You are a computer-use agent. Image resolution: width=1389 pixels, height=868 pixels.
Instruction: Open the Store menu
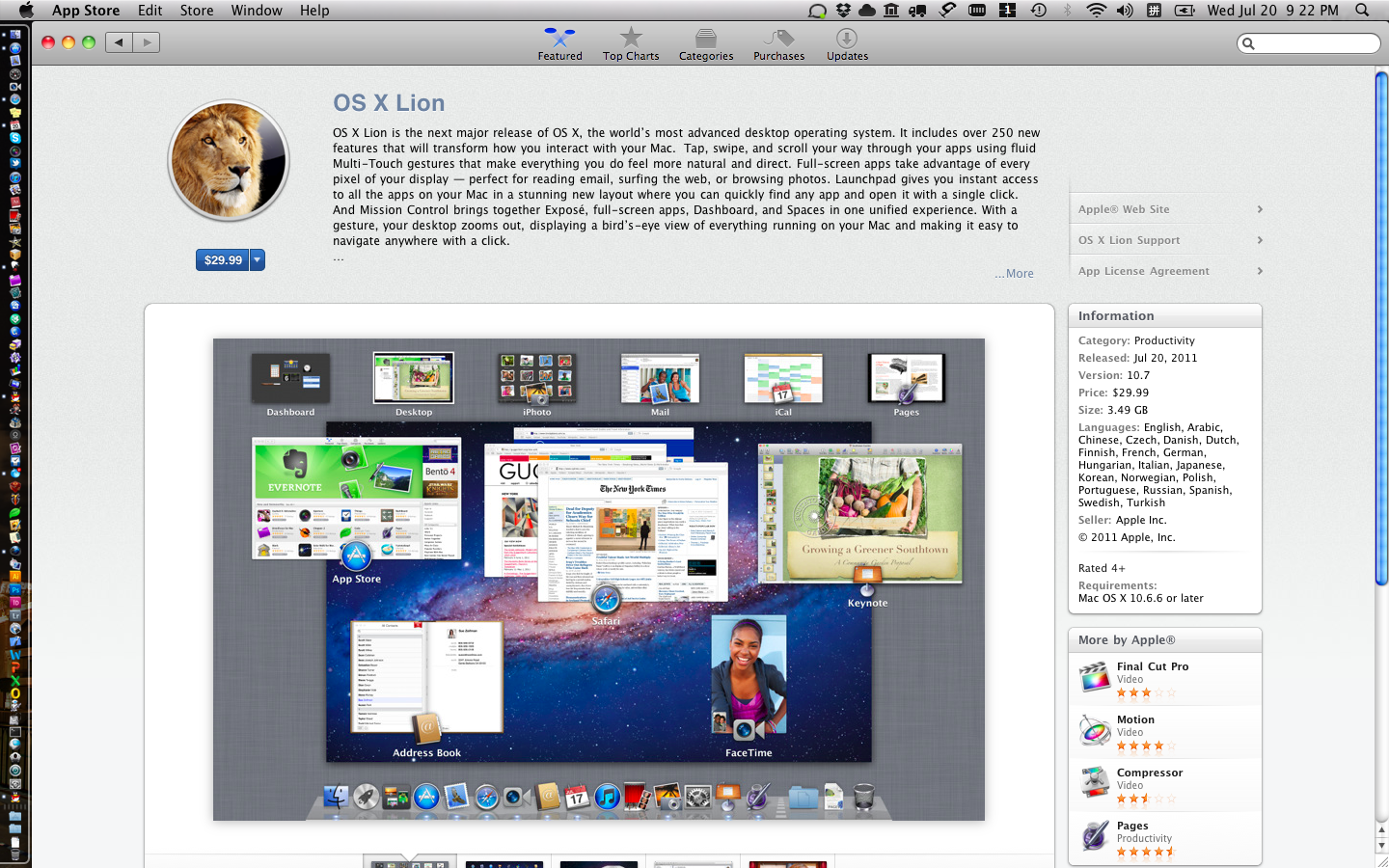(197, 10)
